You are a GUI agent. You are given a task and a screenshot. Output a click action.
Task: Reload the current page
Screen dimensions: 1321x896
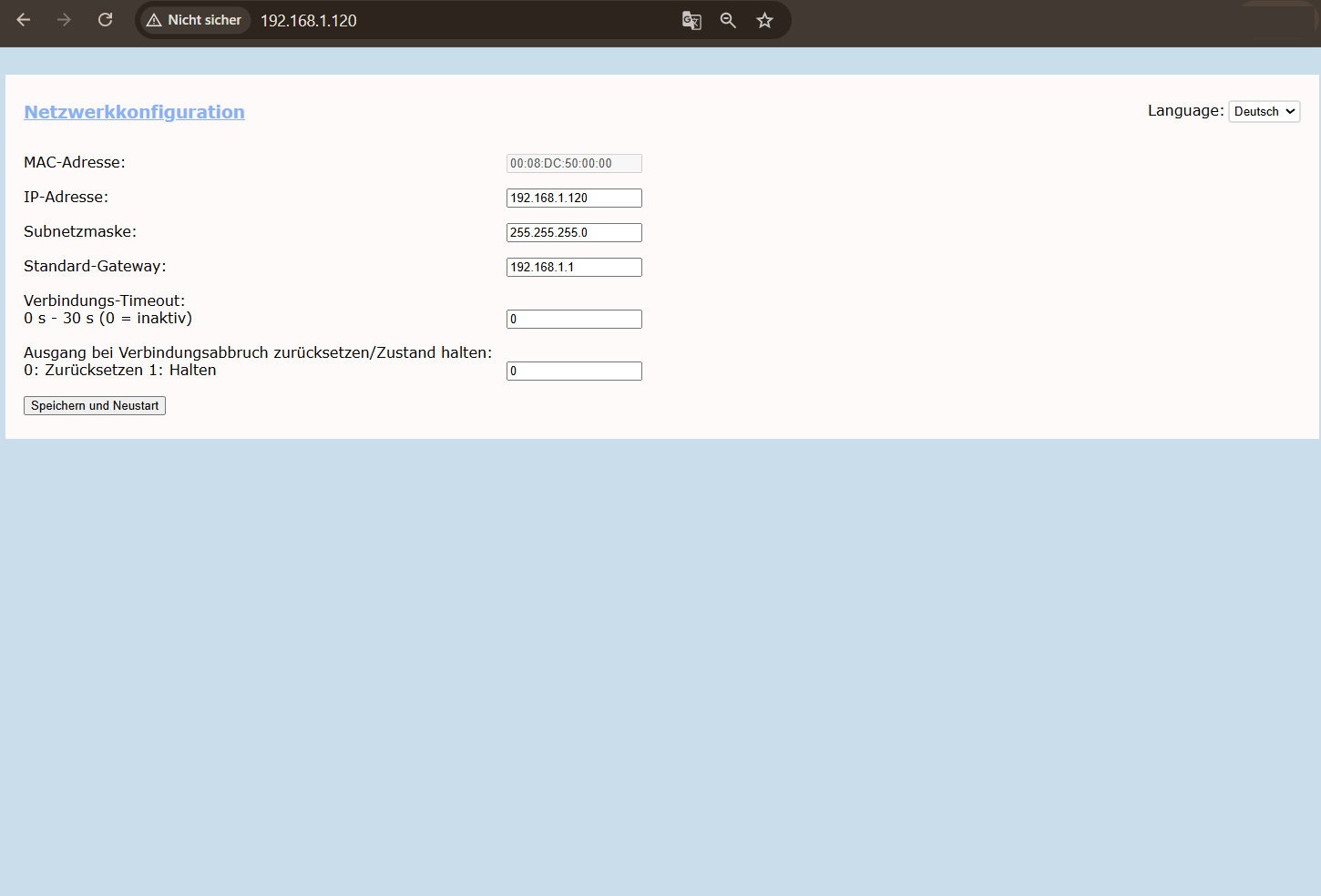[x=106, y=20]
